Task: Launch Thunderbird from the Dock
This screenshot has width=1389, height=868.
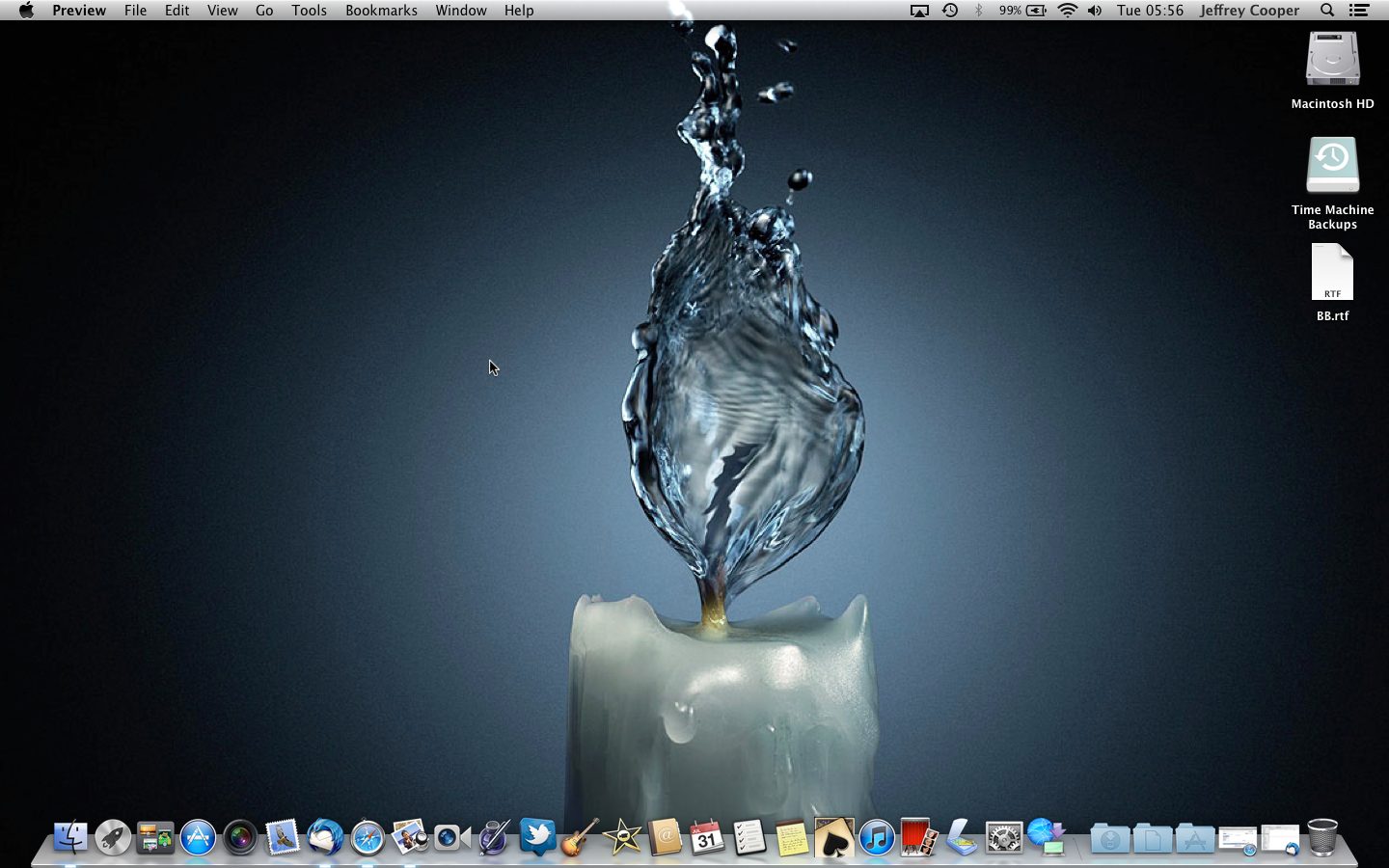Action: (325, 837)
